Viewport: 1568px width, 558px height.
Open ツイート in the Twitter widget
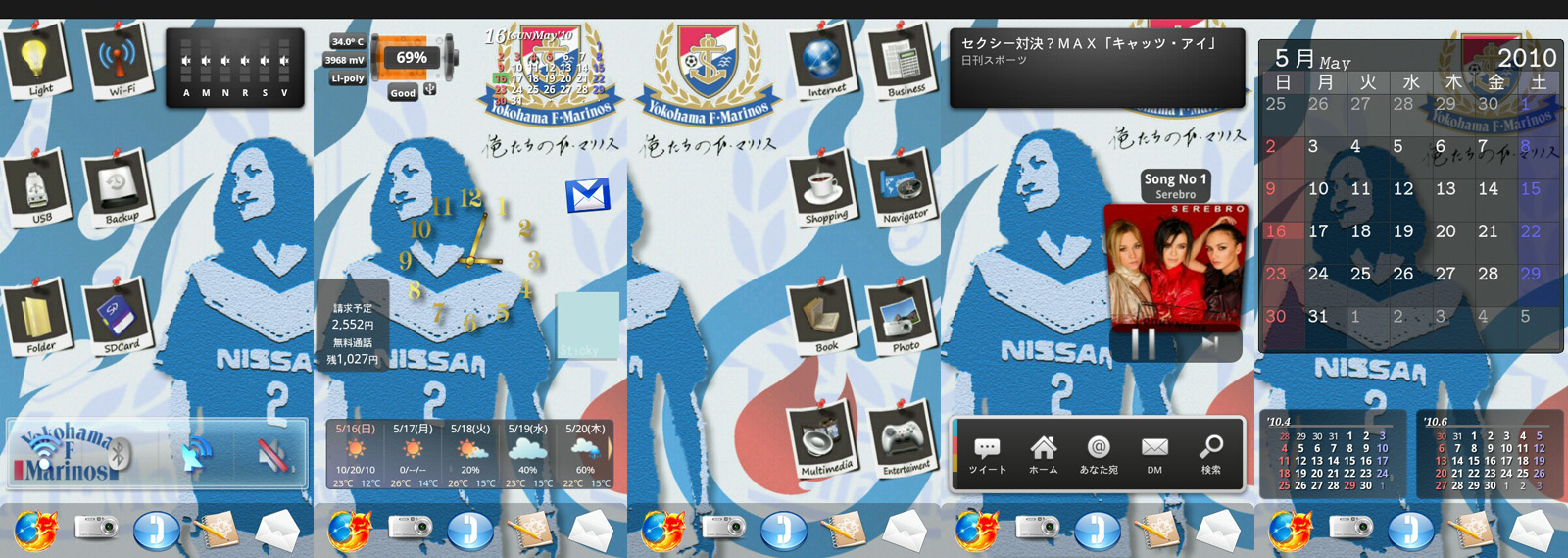987,455
